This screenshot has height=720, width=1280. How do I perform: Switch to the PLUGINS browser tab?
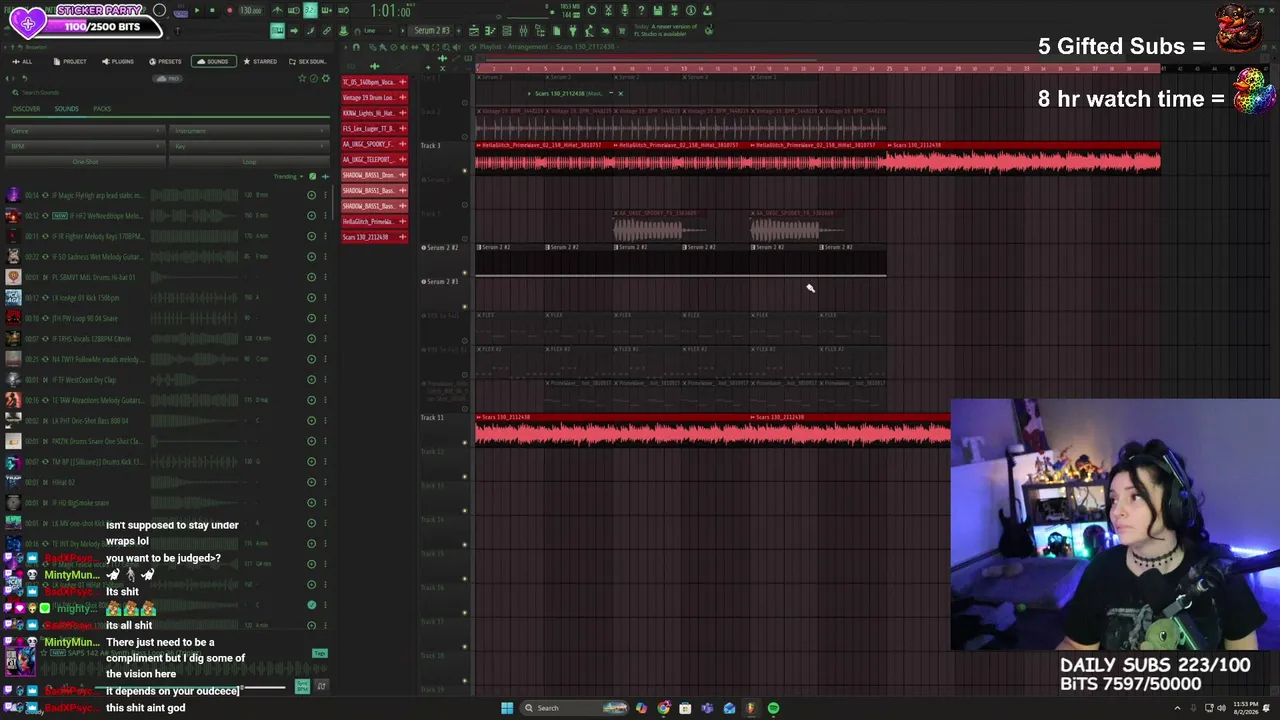(118, 62)
